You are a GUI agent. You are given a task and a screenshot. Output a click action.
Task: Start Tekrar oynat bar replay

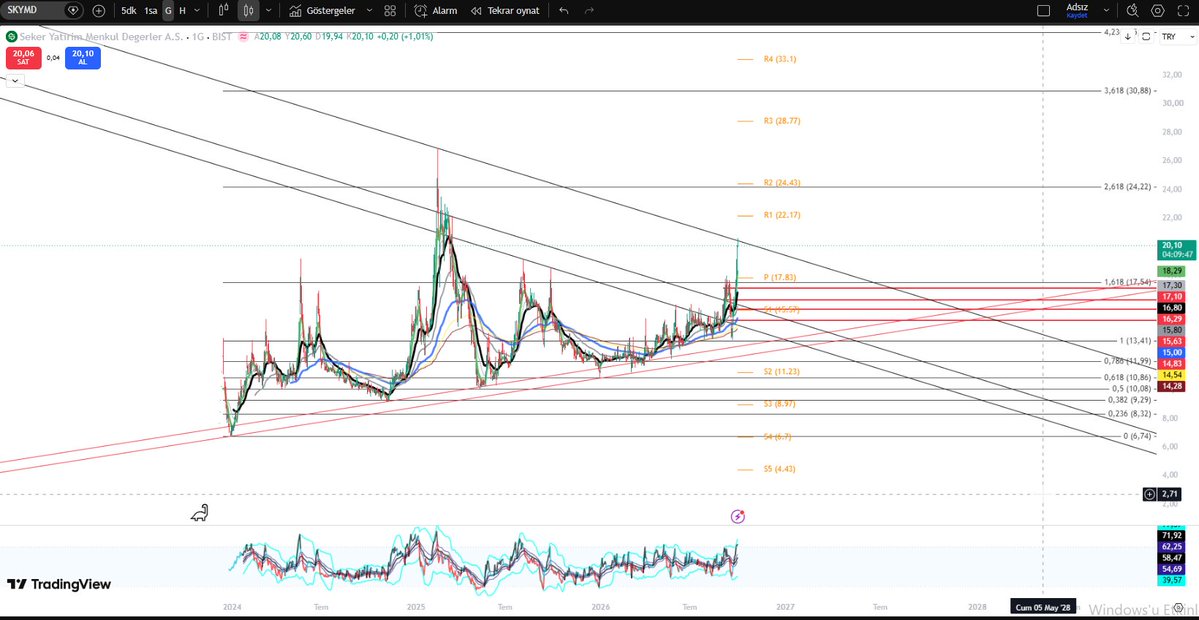505,11
